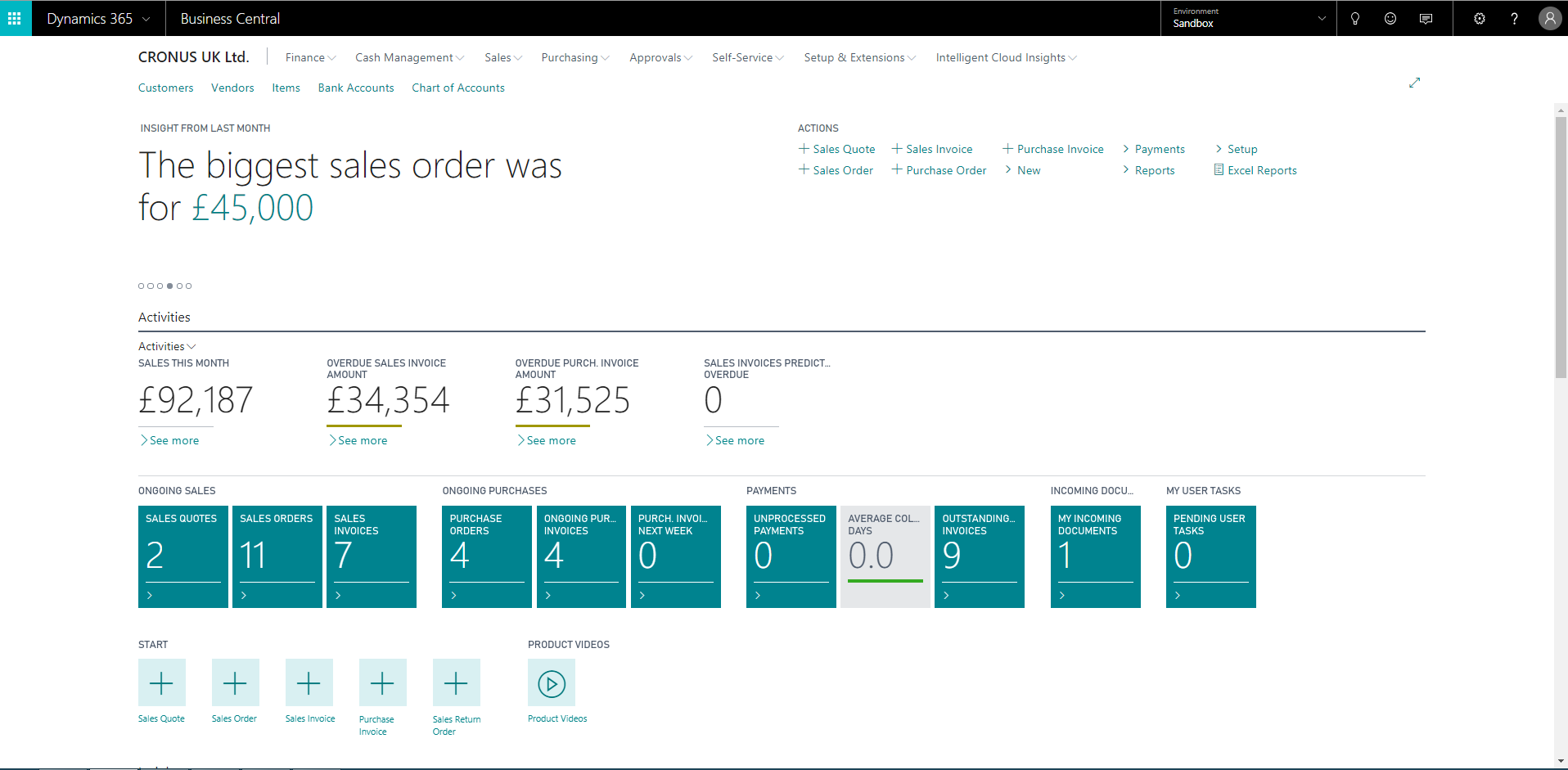This screenshot has width=1568, height=770.
Task: Create a new Purchase Order action
Action: pos(939,170)
